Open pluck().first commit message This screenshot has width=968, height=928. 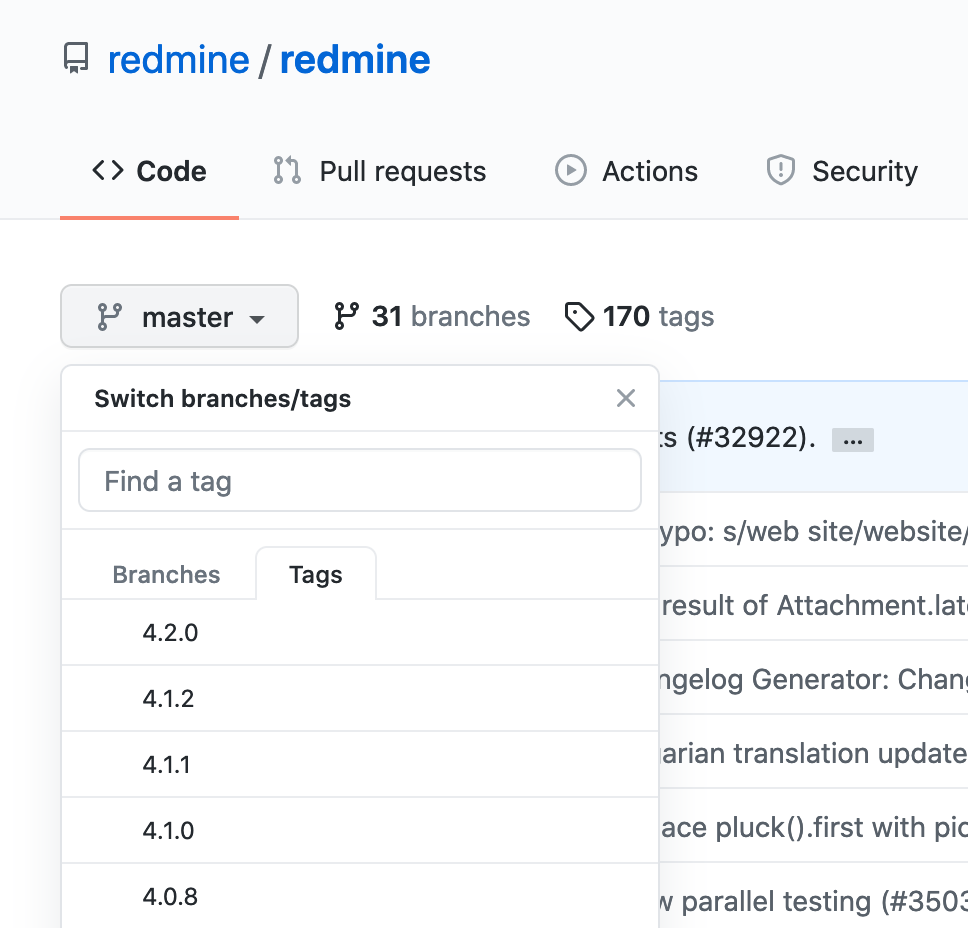tap(813, 828)
